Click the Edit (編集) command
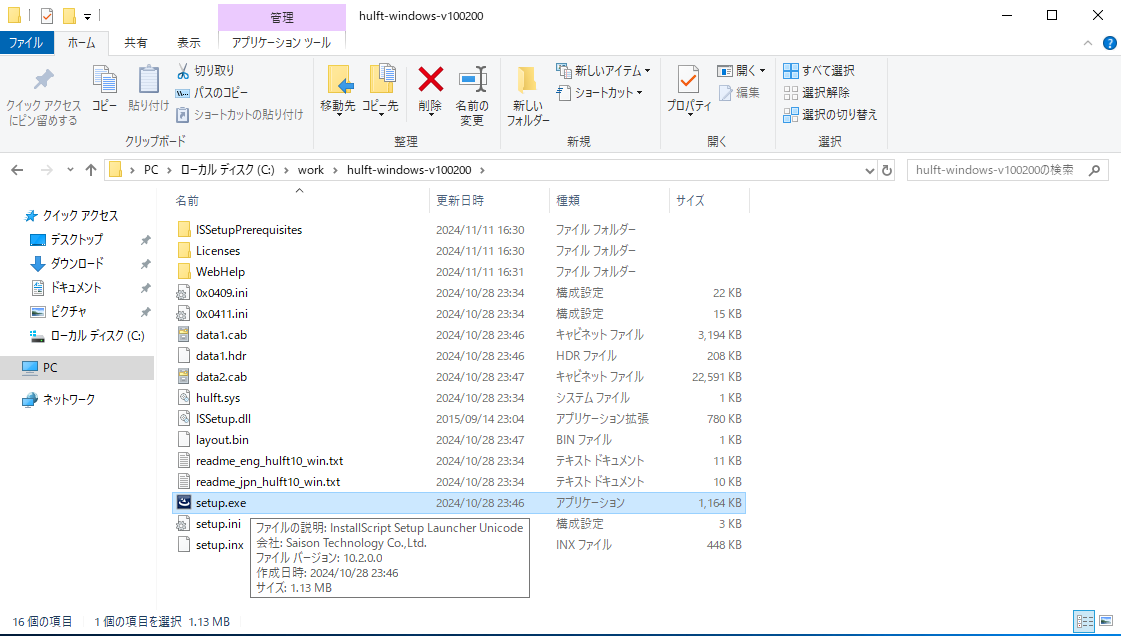 point(739,93)
